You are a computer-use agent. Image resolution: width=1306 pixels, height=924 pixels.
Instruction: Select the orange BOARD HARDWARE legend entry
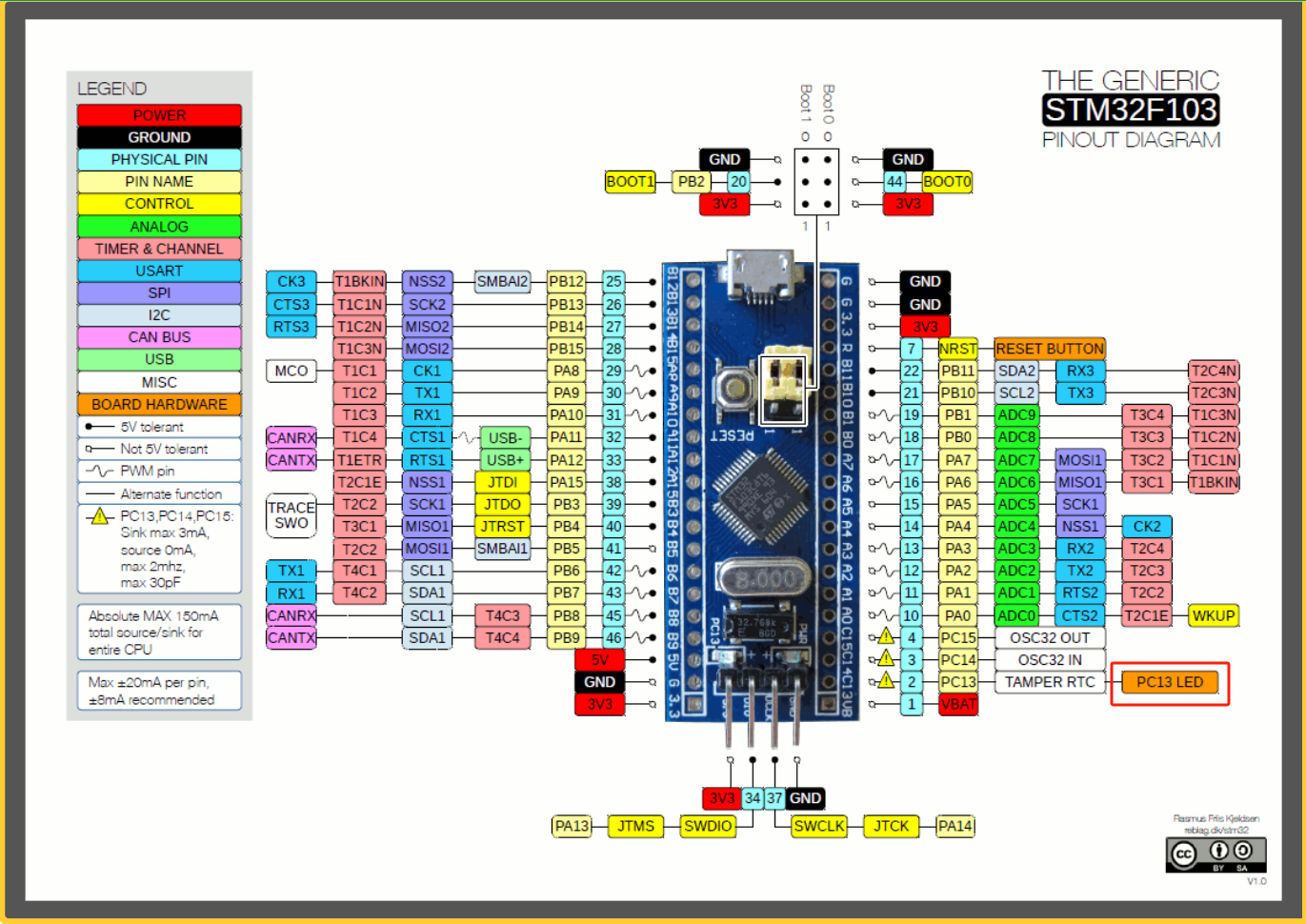click(159, 404)
